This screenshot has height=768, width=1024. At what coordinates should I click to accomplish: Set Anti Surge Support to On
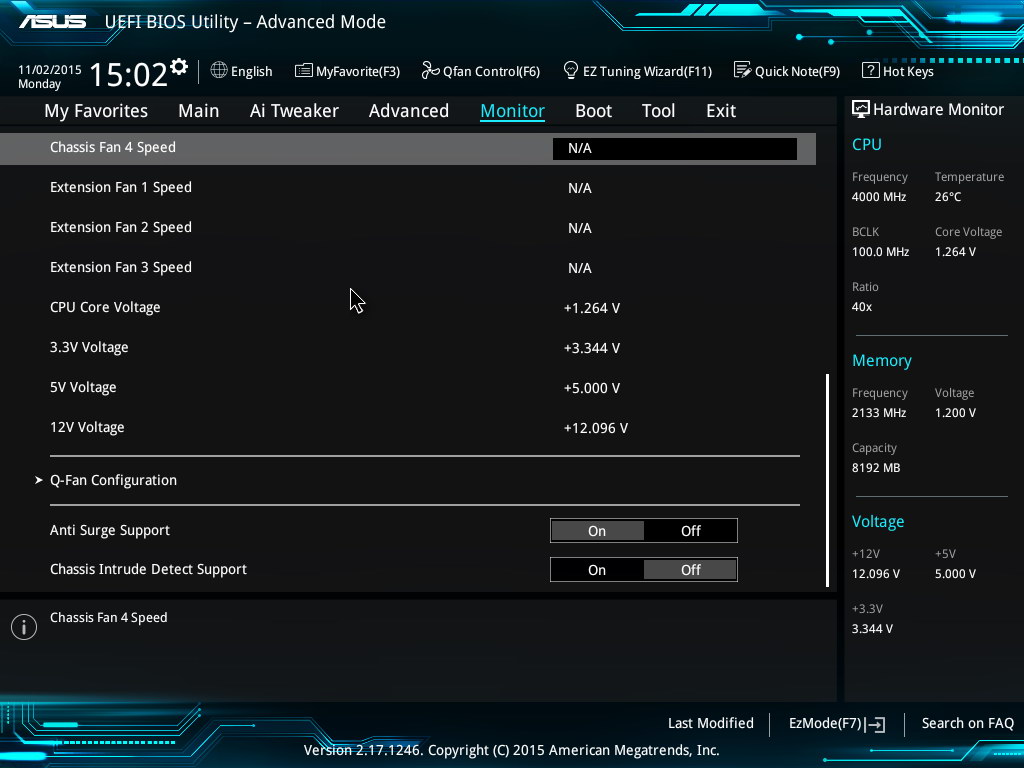tap(597, 531)
